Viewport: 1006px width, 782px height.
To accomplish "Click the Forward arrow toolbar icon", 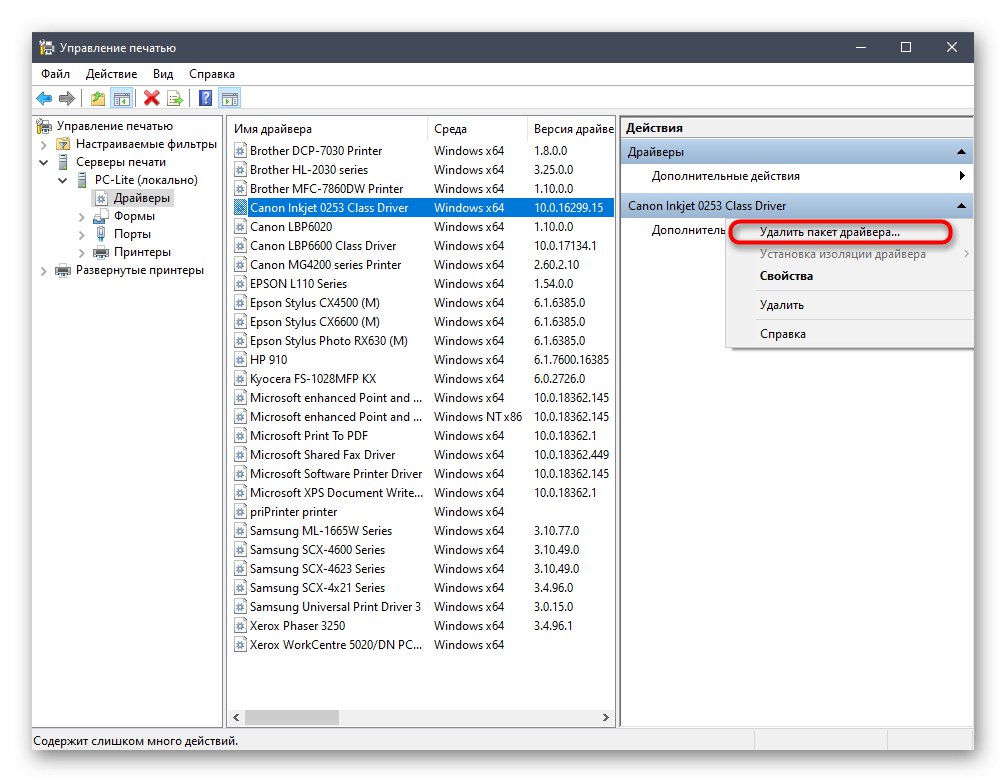I will pyautogui.click(x=67, y=98).
